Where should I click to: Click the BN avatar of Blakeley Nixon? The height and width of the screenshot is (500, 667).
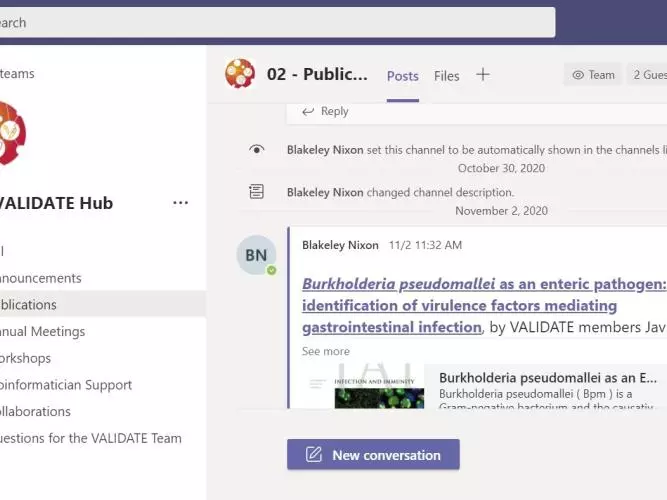coord(257,255)
